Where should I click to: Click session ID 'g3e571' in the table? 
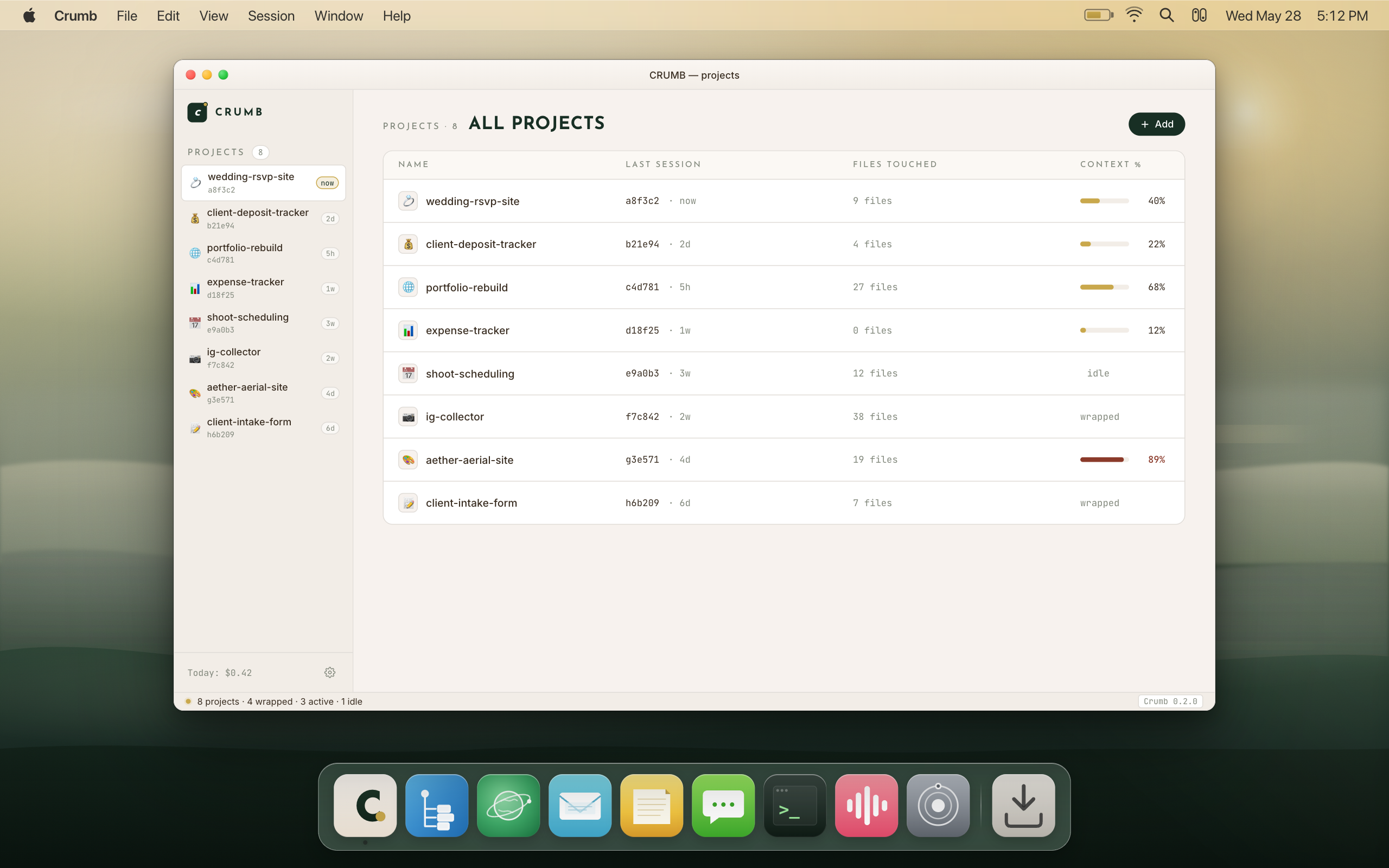(x=642, y=460)
